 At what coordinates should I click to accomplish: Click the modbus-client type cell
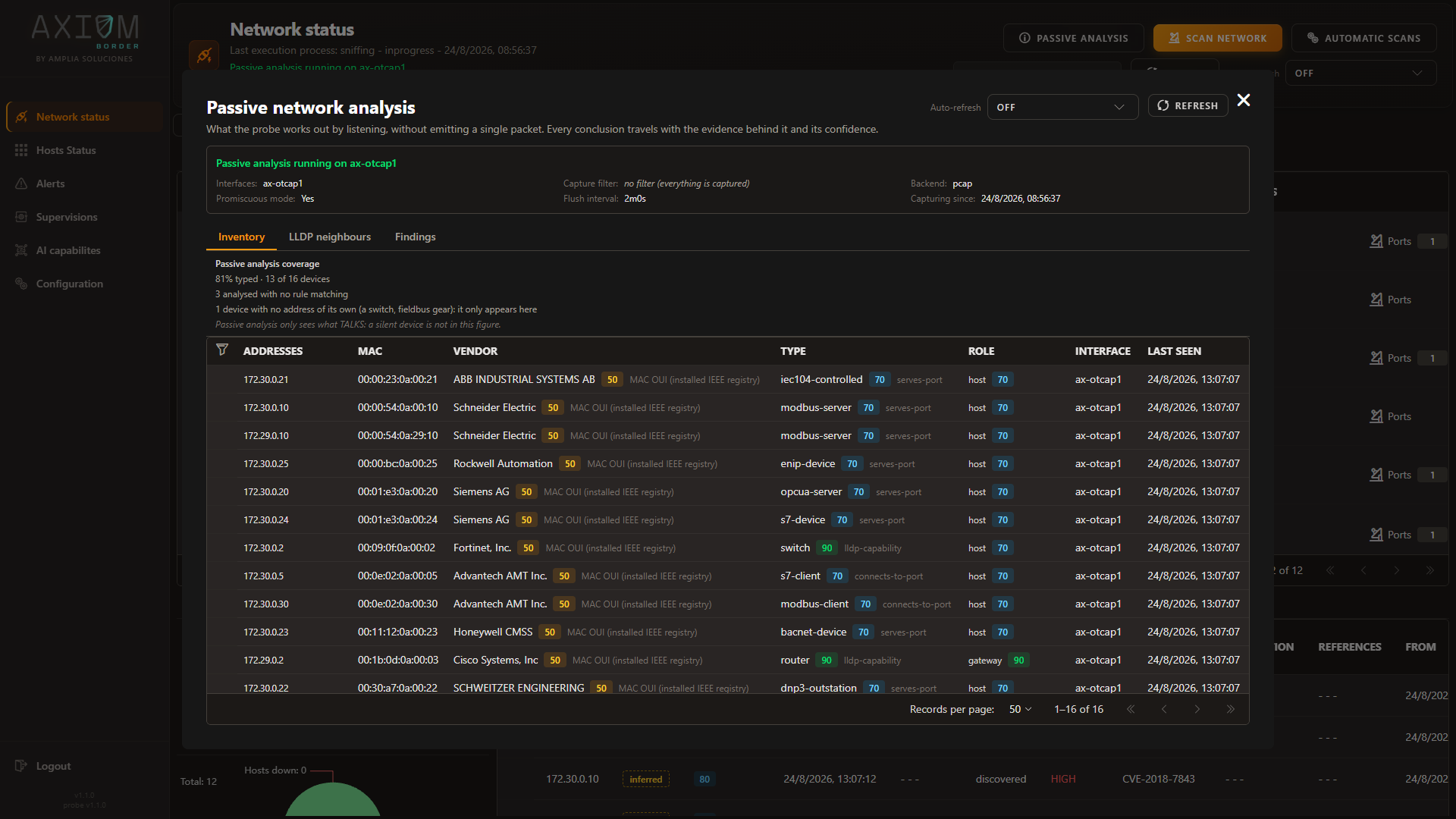coord(814,604)
